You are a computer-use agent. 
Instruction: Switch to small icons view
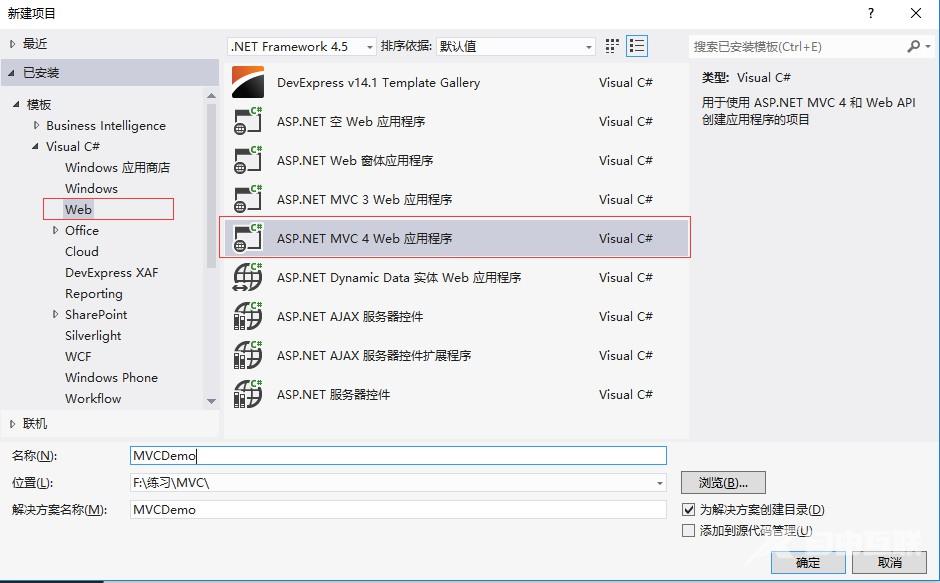pos(612,46)
